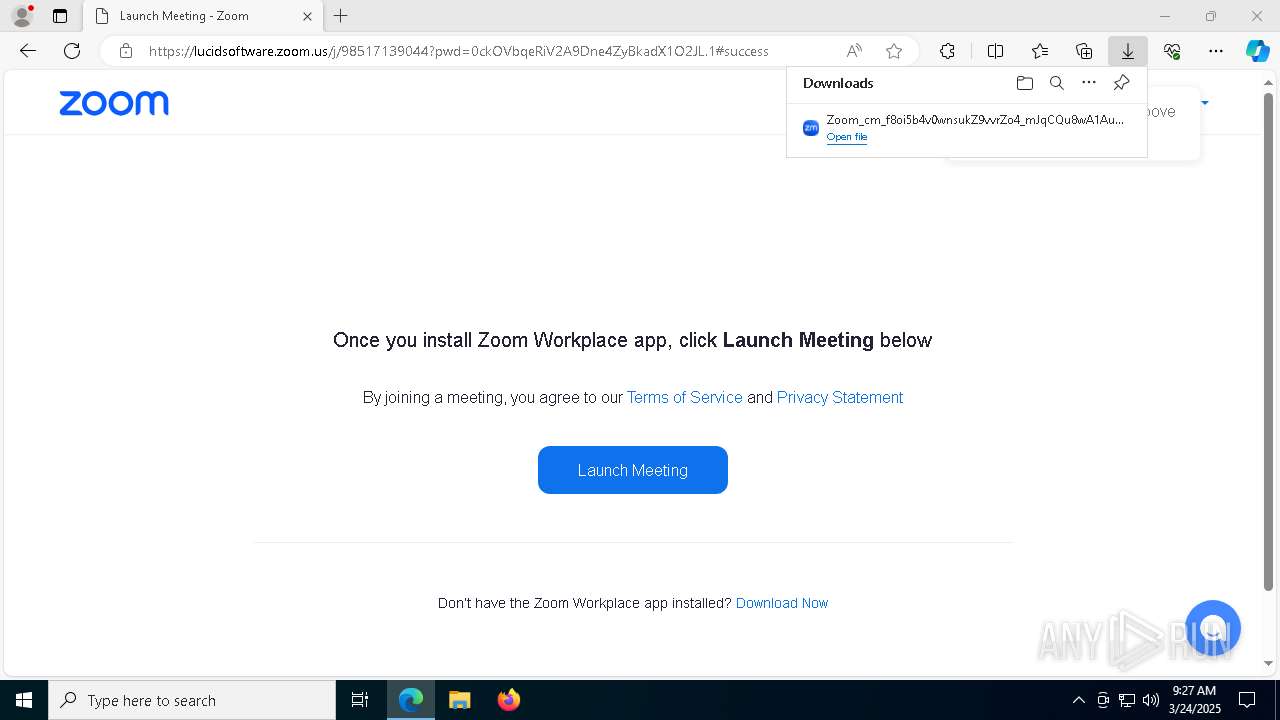Launch Firefox from the taskbar
This screenshot has height=720, width=1280.
click(x=509, y=700)
